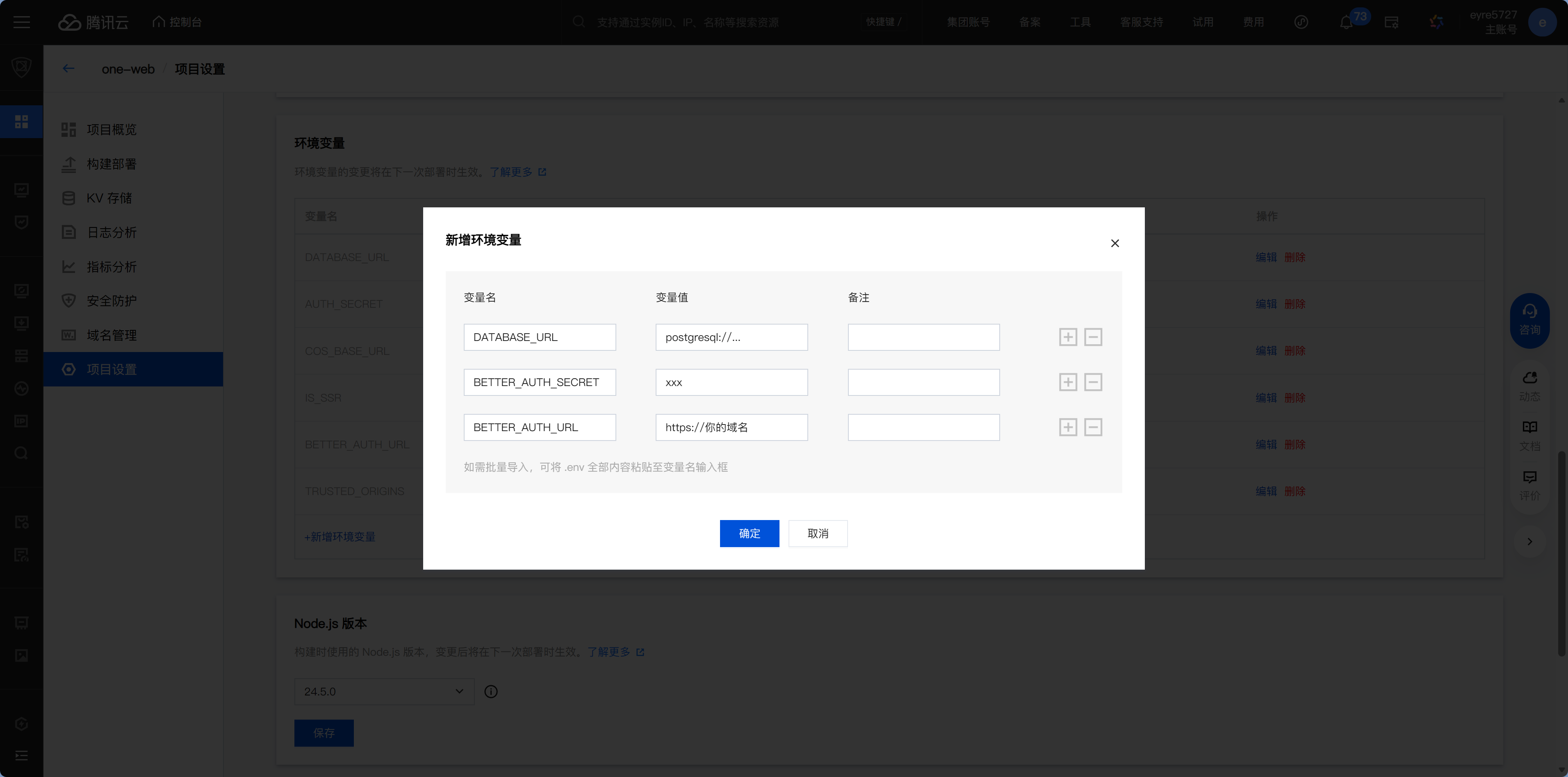Viewport: 1568px width, 777px height.
Task: Select 域名管理 sidebar item
Action: (x=112, y=335)
